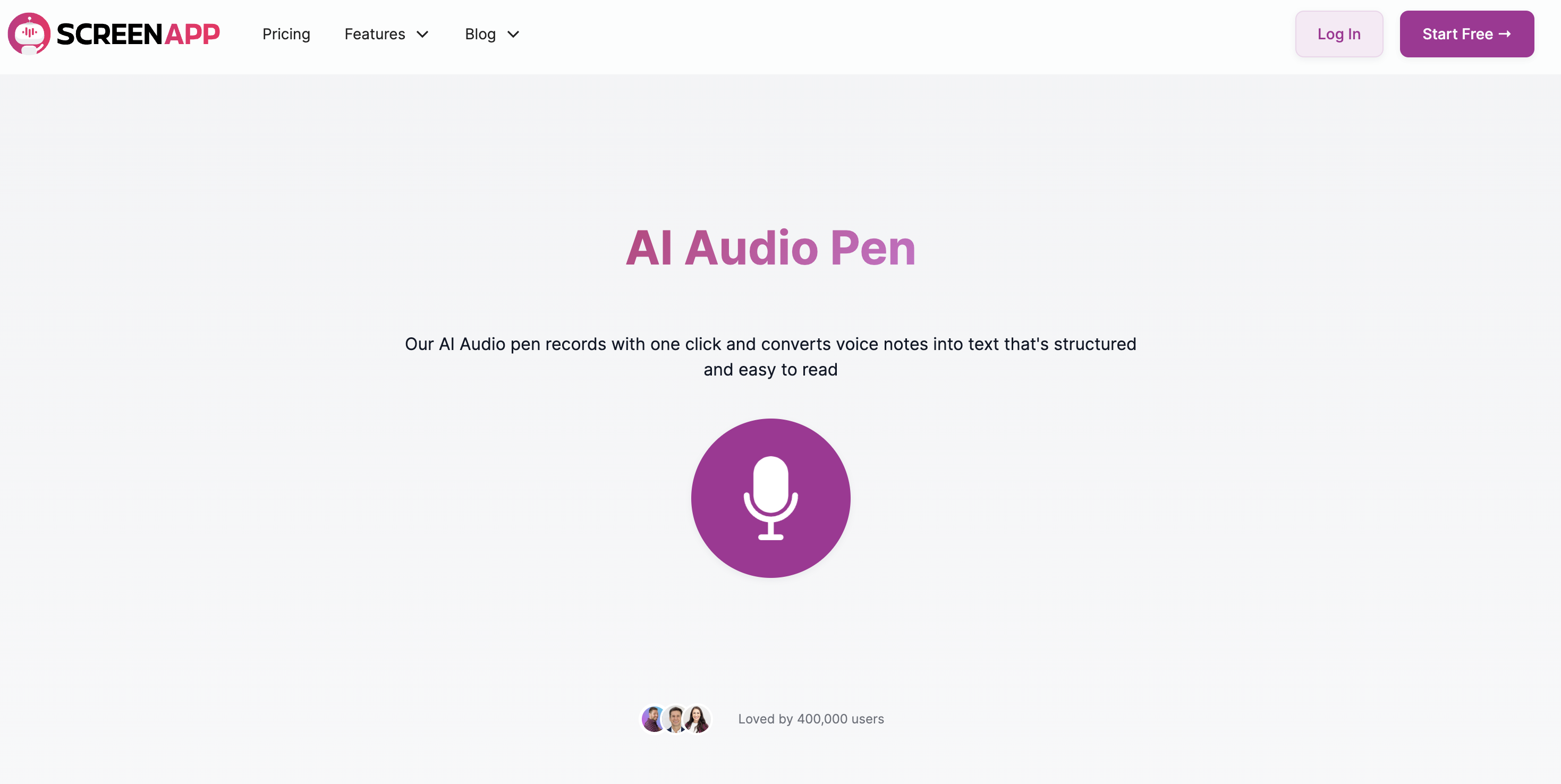
Task: Click the woman's avatar on the right
Action: pos(698,719)
